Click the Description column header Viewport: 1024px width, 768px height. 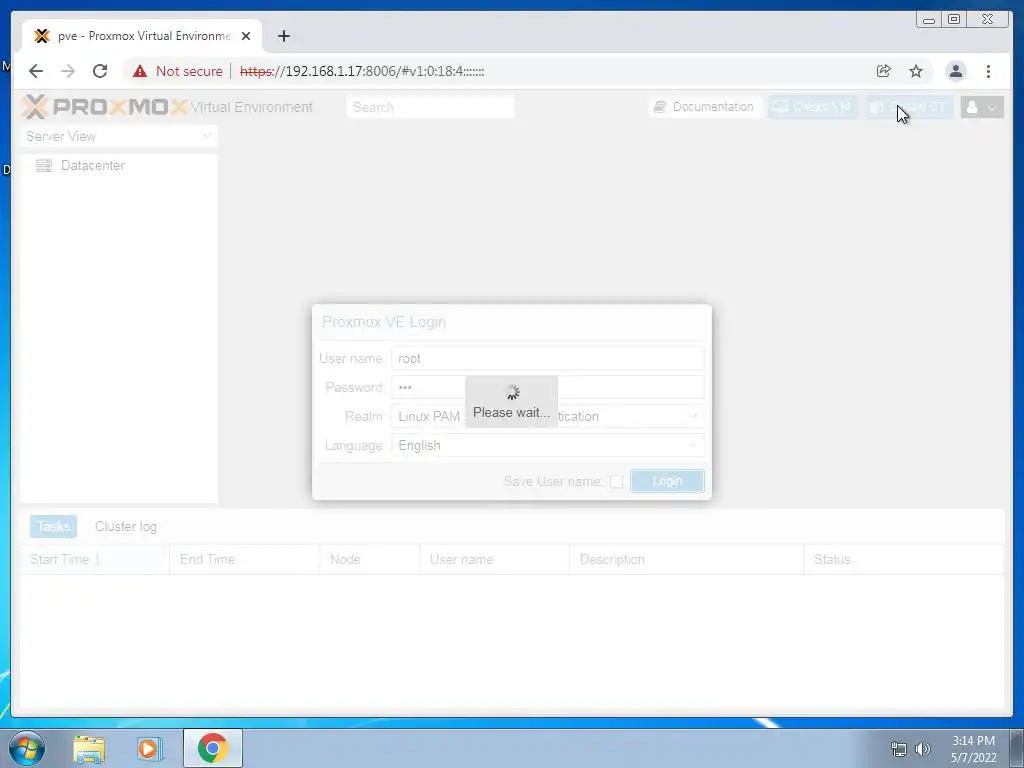686,560
